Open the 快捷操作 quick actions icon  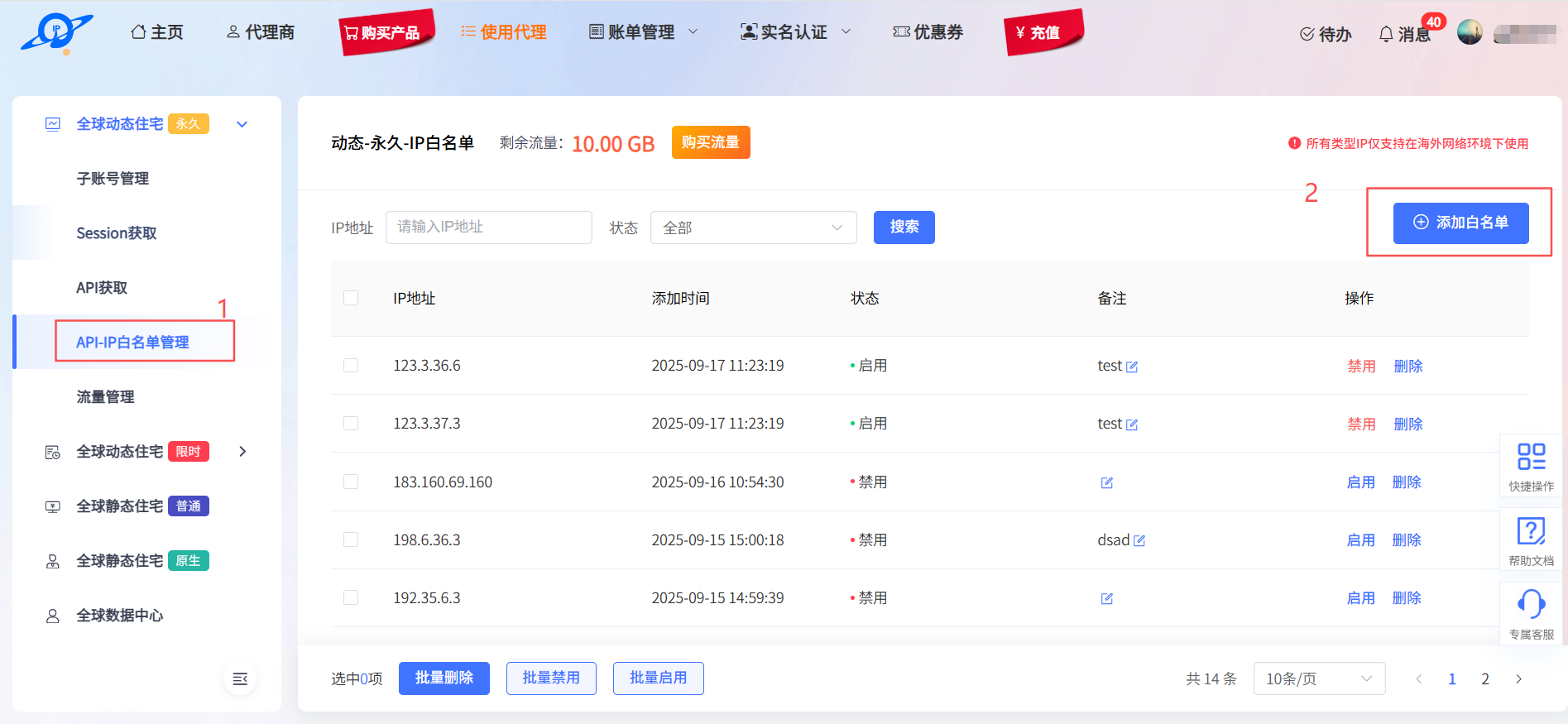click(x=1531, y=465)
